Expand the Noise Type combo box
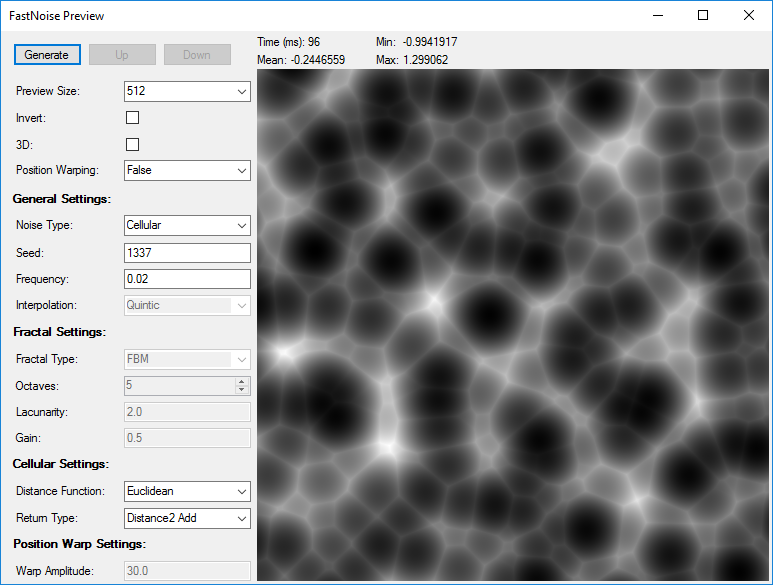 [x=187, y=225]
